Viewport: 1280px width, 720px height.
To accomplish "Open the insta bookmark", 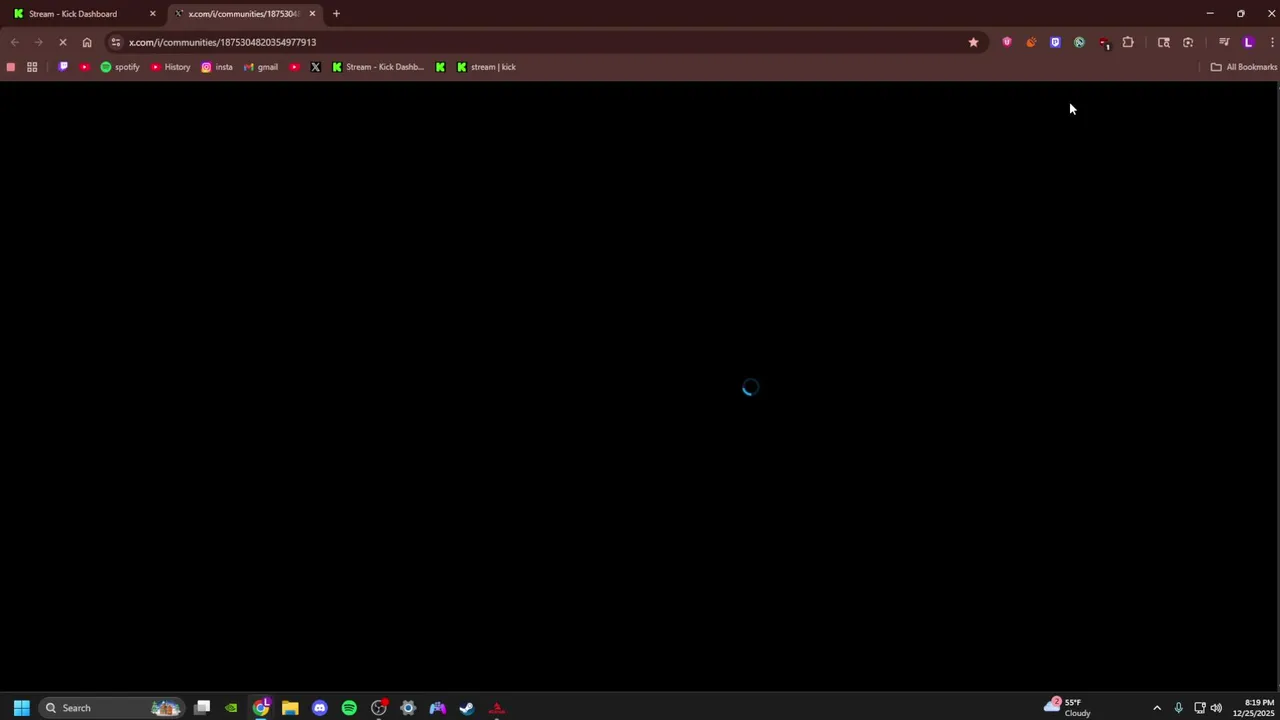I will (217, 67).
